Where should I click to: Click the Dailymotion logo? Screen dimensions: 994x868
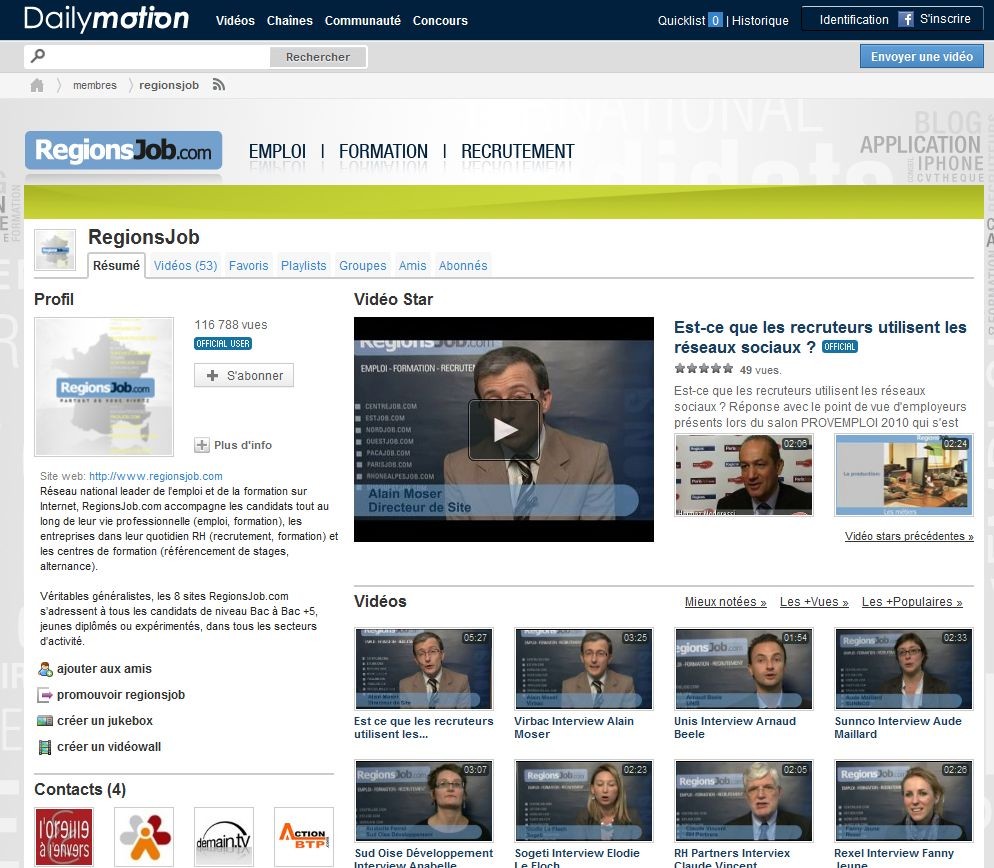[x=106, y=19]
